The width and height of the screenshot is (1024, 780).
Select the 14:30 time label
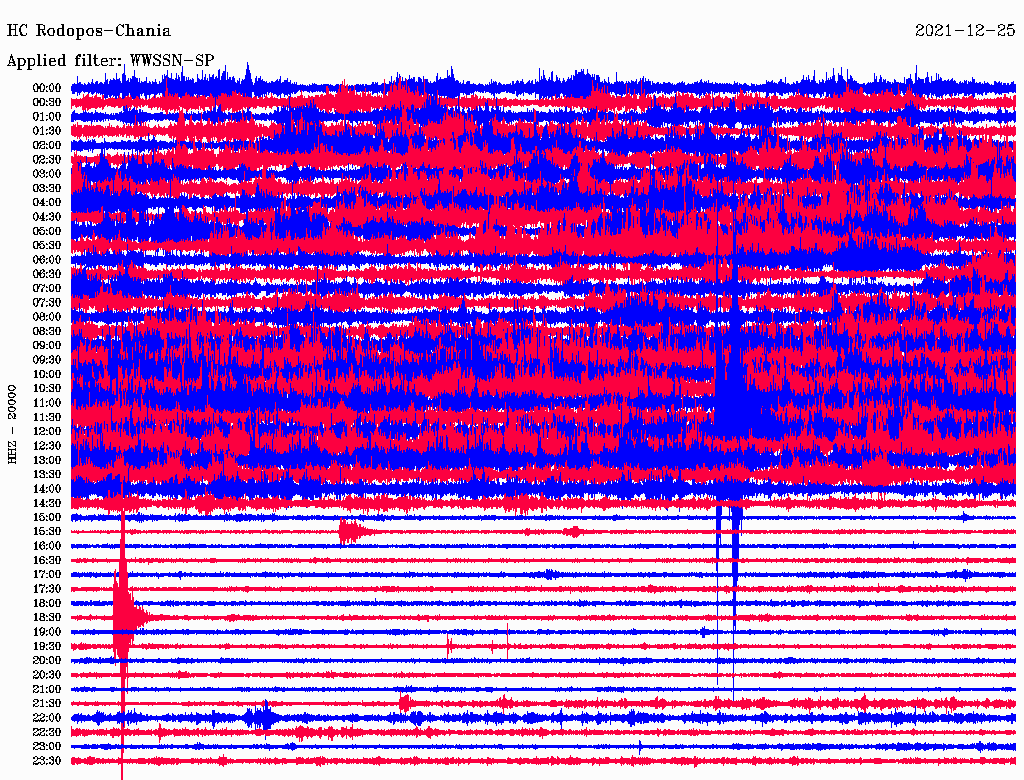pyautogui.click(x=47, y=503)
